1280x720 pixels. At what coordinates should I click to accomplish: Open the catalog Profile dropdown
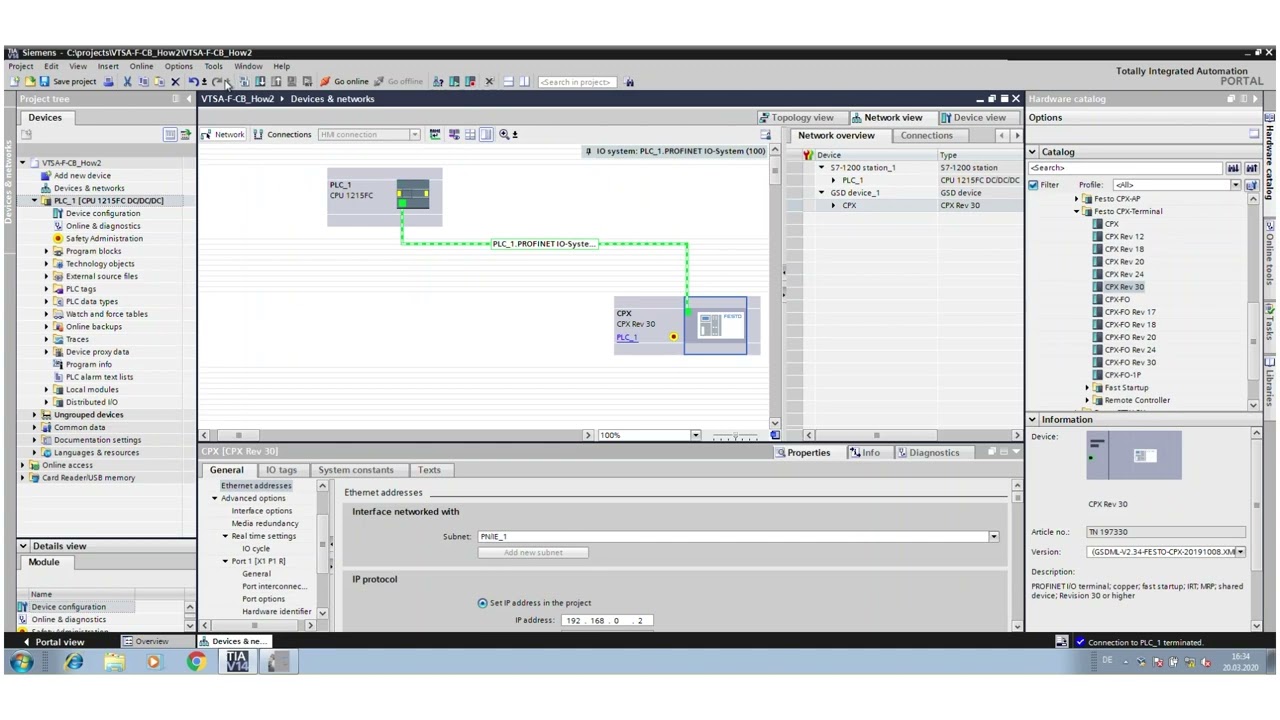[x=1236, y=185]
